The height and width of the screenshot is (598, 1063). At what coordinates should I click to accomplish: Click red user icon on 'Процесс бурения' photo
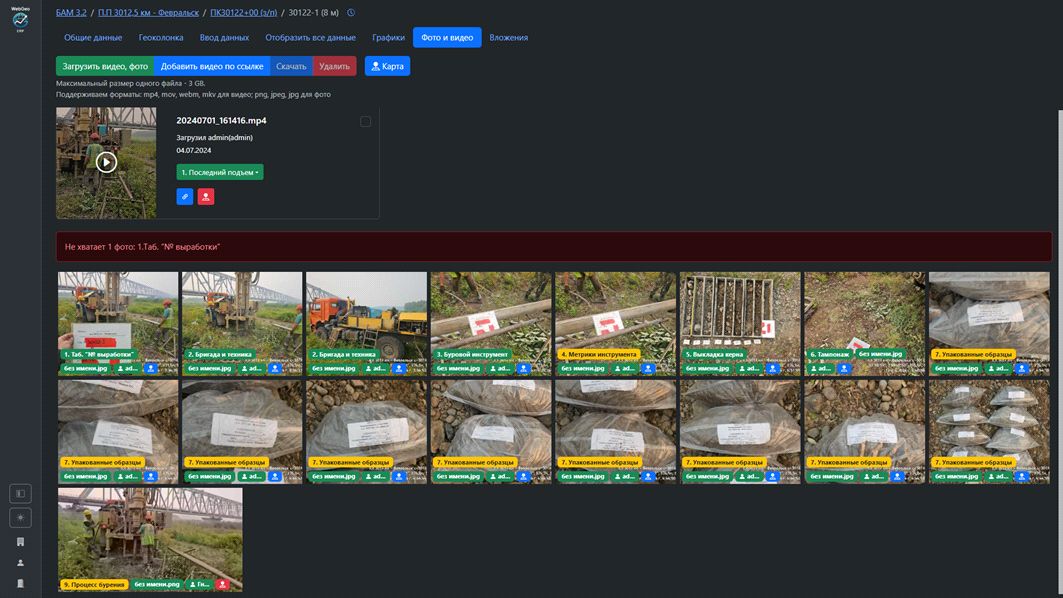(x=223, y=584)
